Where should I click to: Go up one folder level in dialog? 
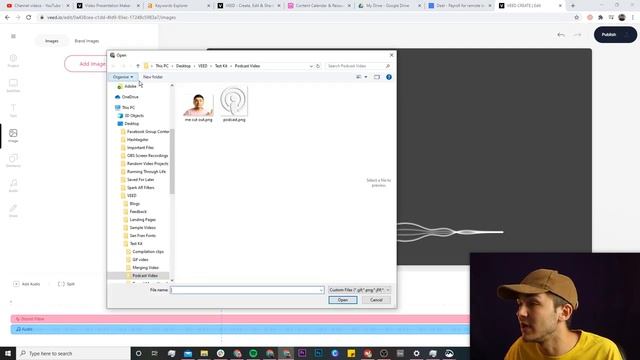pos(138,66)
